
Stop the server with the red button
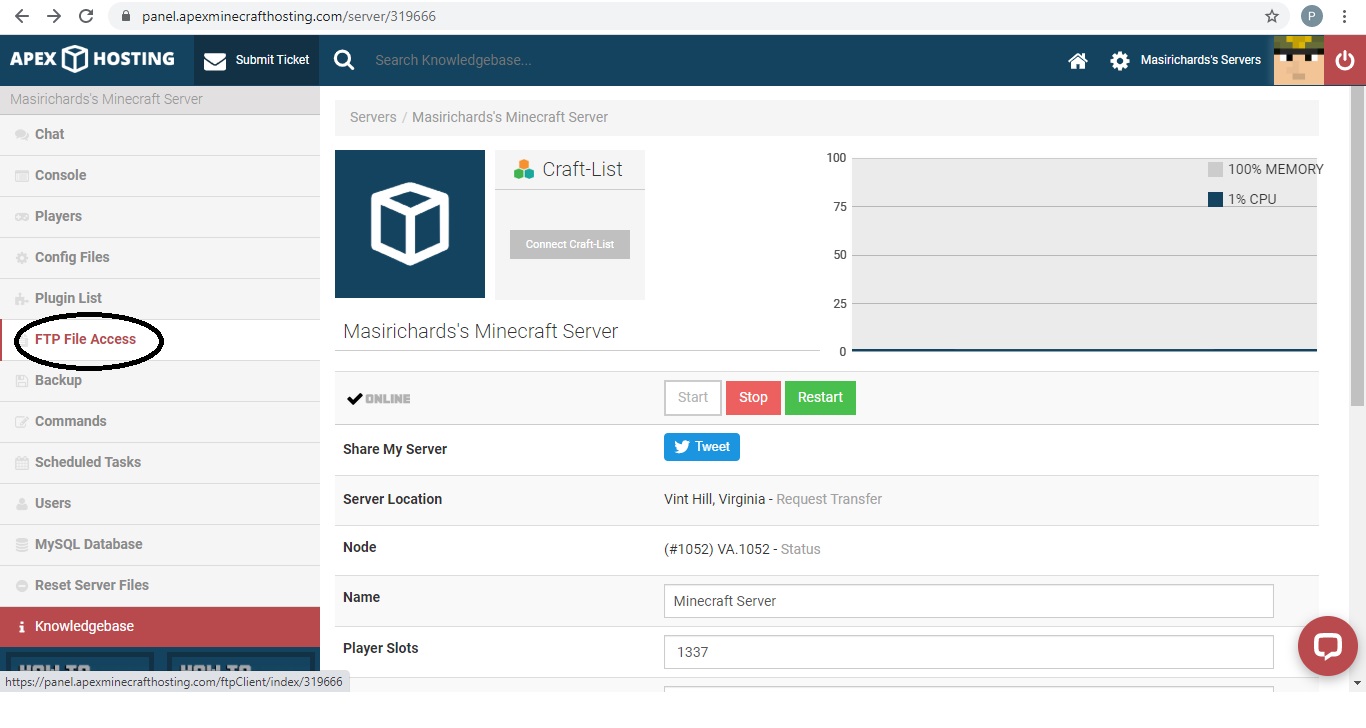[753, 397]
